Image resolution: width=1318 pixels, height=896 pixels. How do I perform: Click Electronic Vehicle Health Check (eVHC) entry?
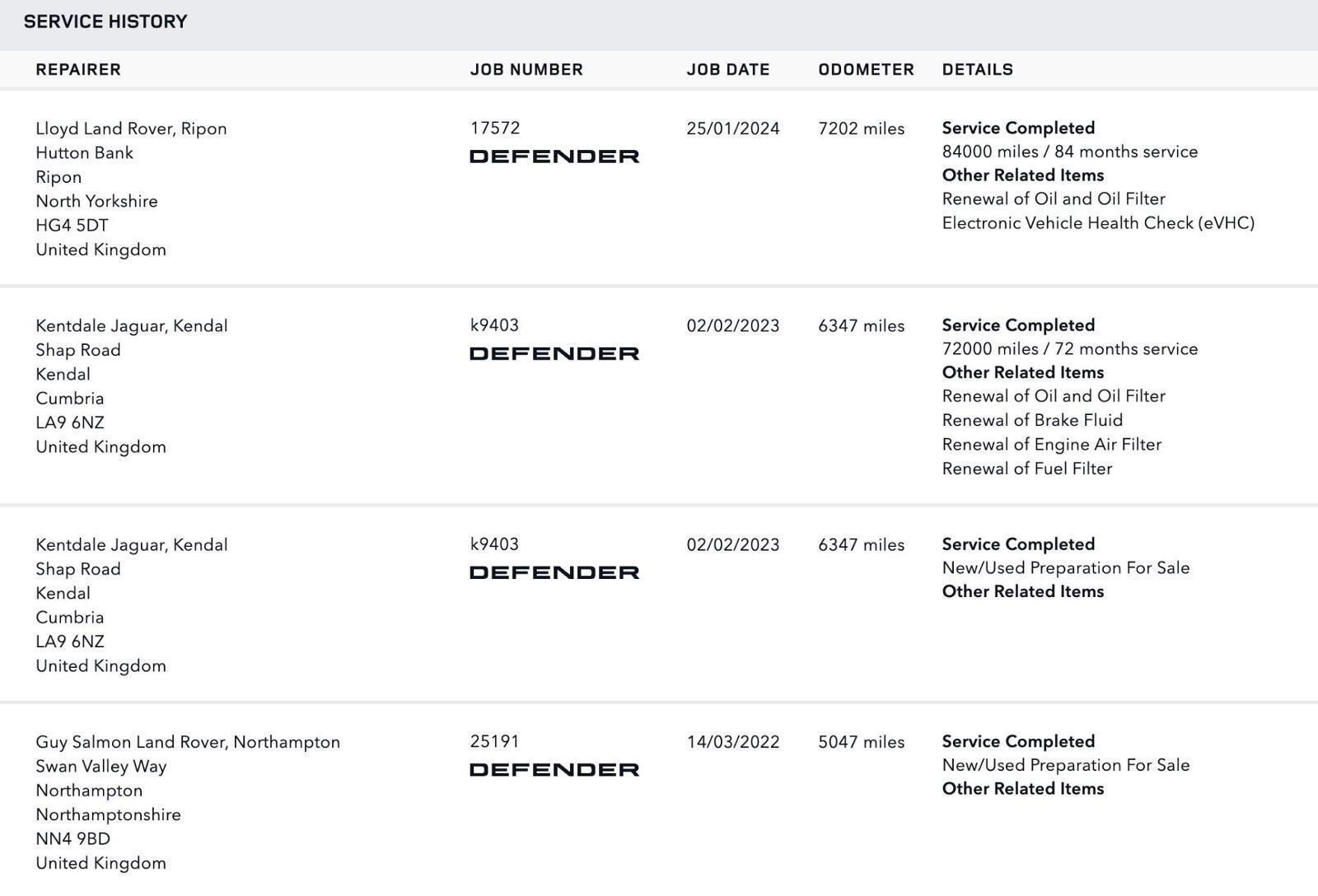click(x=1098, y=223)
